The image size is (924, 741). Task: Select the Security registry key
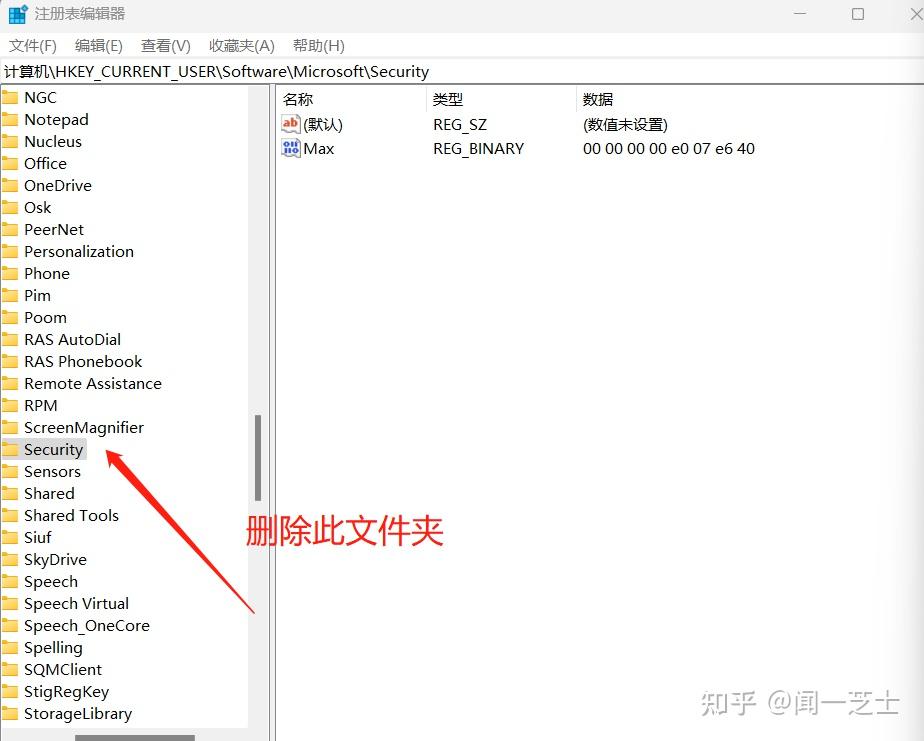click(x=55, y=449)
